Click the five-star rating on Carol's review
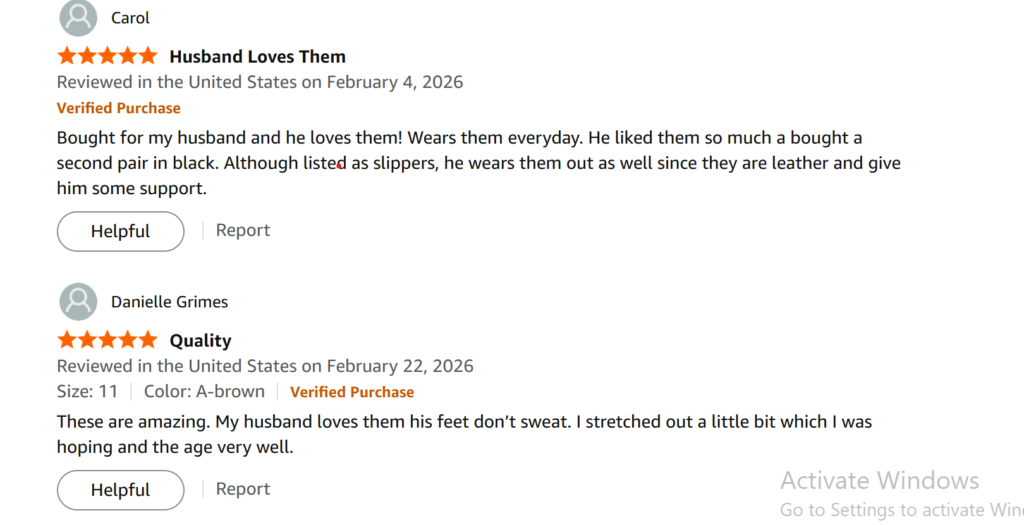The height and width of the screenshot is (525, 1024). click(x=107, y=56)
